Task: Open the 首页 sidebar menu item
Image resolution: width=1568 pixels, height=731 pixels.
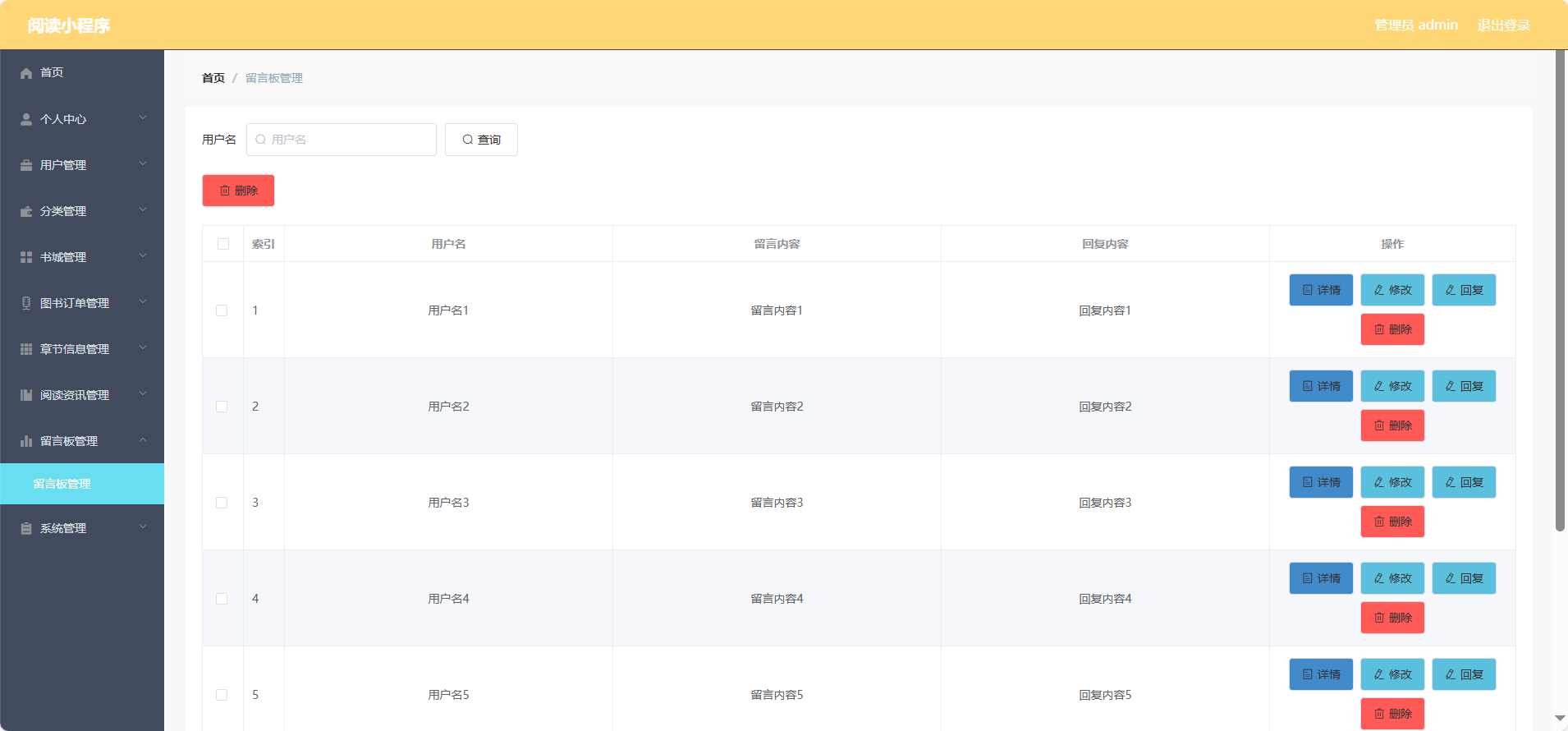Action: point(82,73)
